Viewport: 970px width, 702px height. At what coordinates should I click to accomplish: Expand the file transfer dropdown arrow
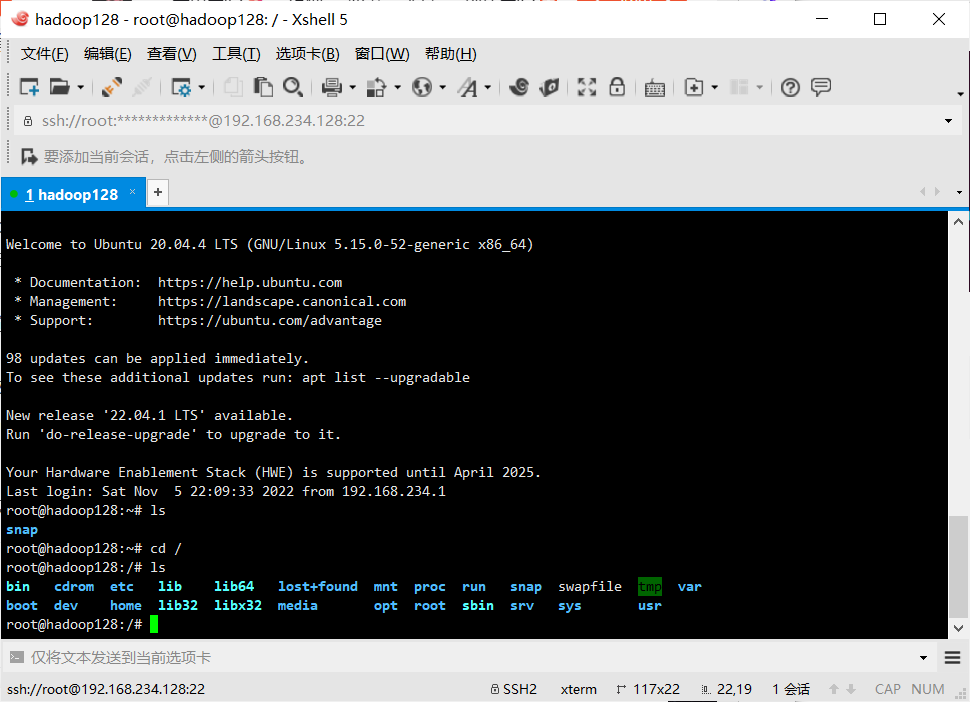398,88
